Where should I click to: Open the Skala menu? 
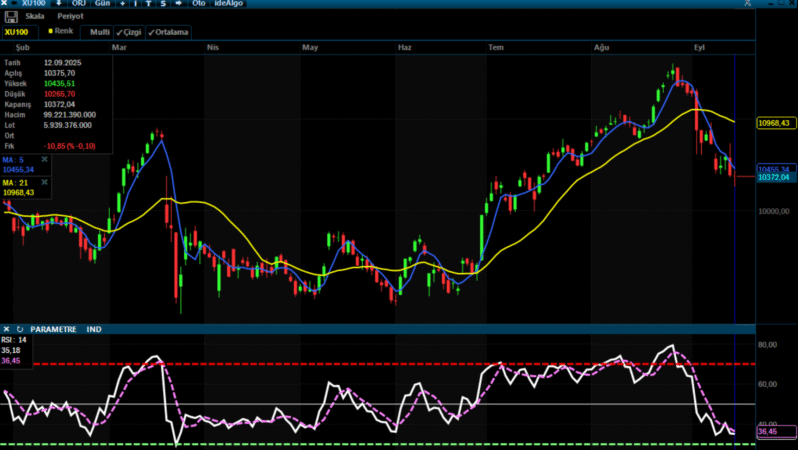[x=34, y=17]
